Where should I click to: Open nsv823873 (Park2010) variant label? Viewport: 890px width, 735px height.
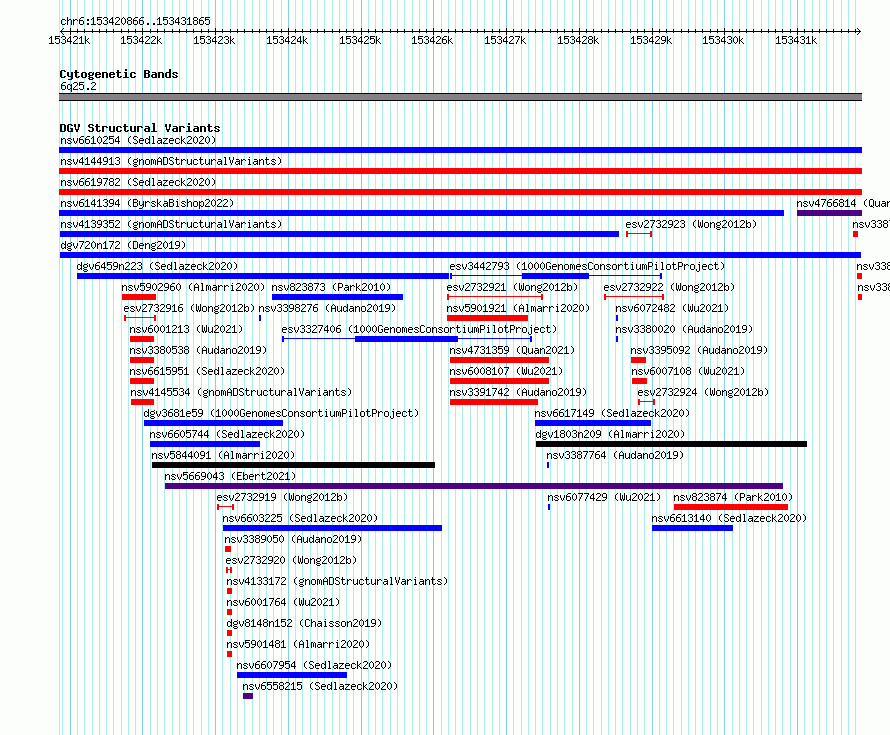coord(331,287)
